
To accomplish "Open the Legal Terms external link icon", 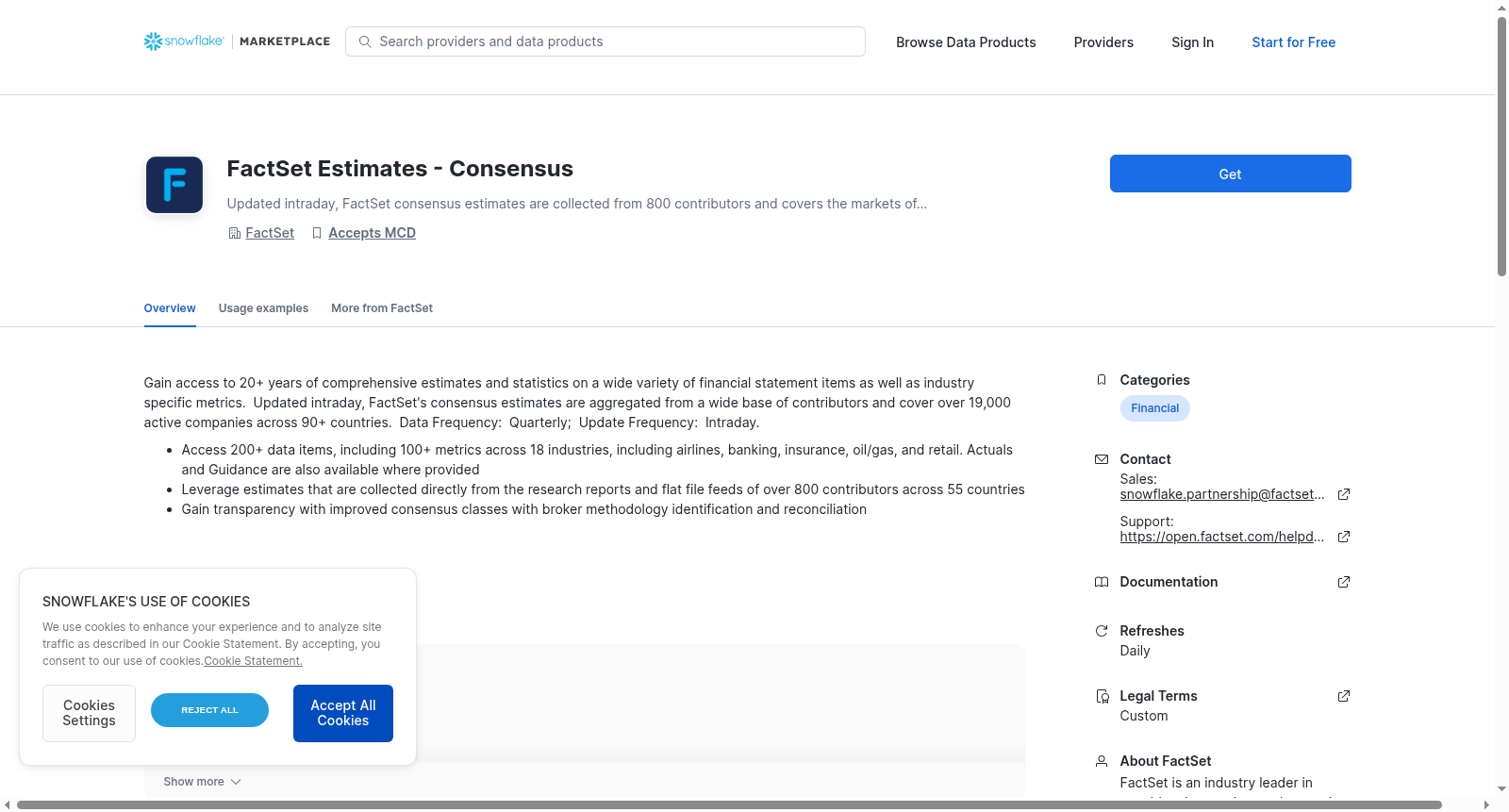I will point(1344,696).
